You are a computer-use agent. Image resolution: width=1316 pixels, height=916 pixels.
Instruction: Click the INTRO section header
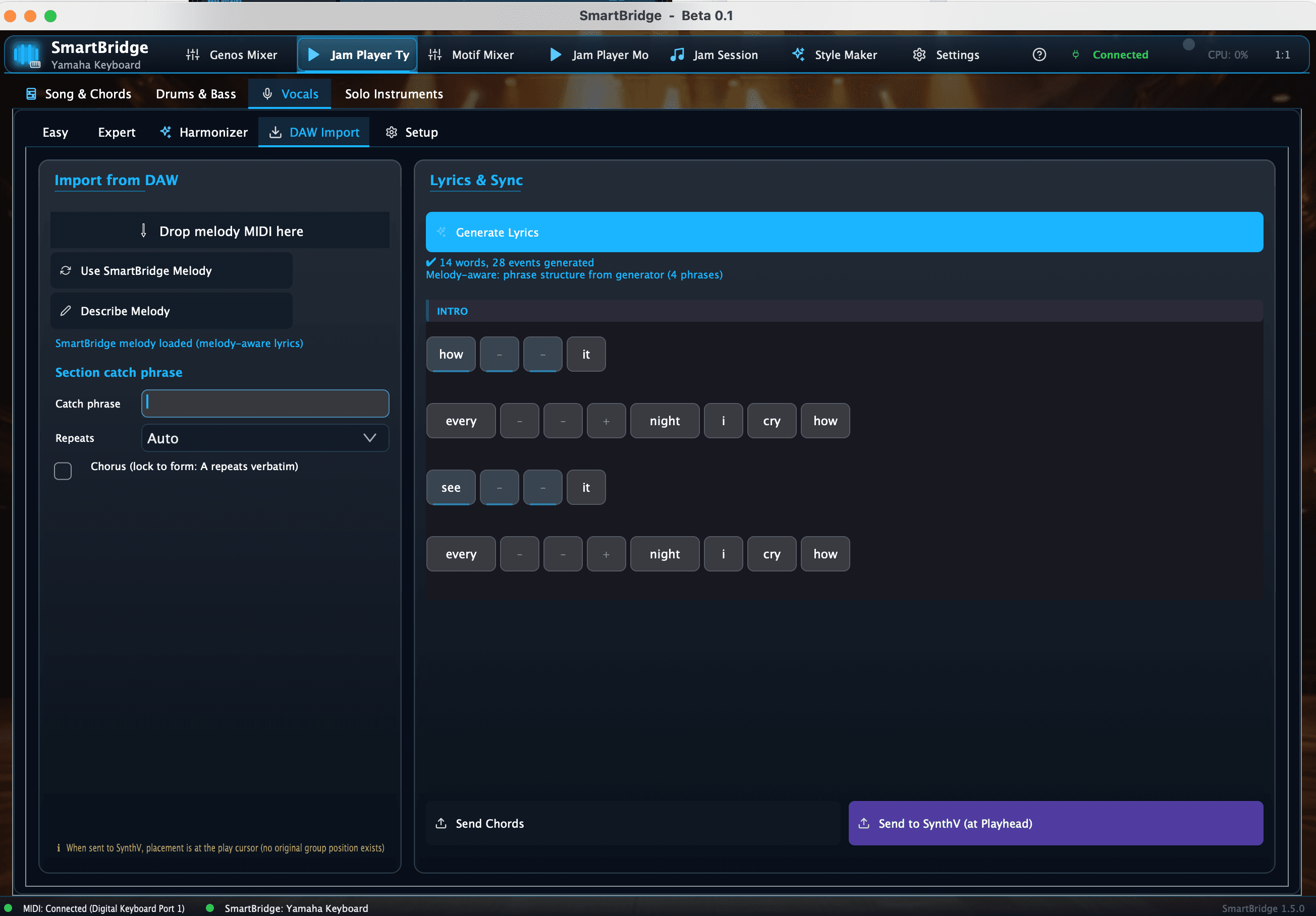(x=844, y=311)
